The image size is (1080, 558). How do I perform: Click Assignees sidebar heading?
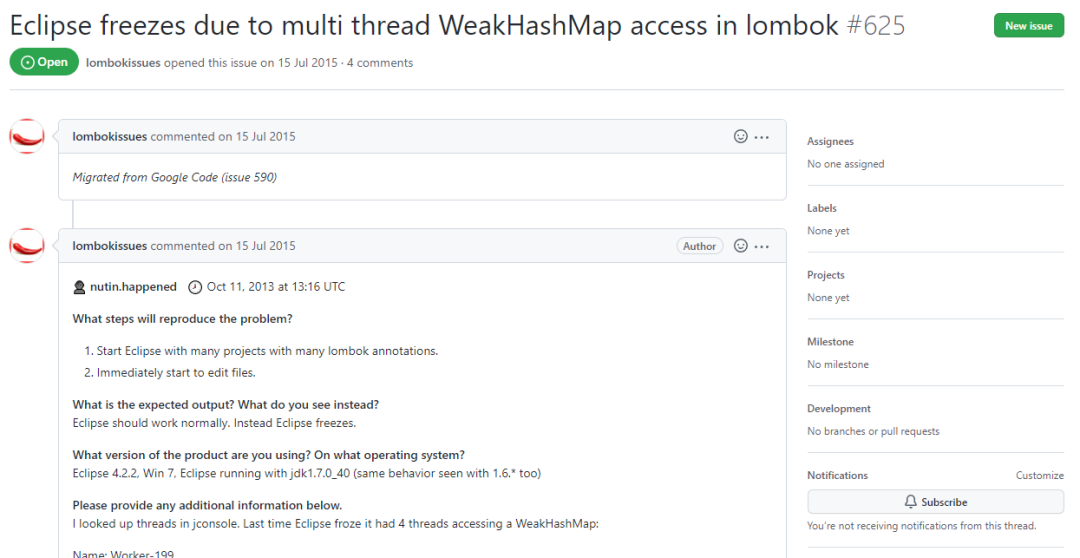click(830, 141)
